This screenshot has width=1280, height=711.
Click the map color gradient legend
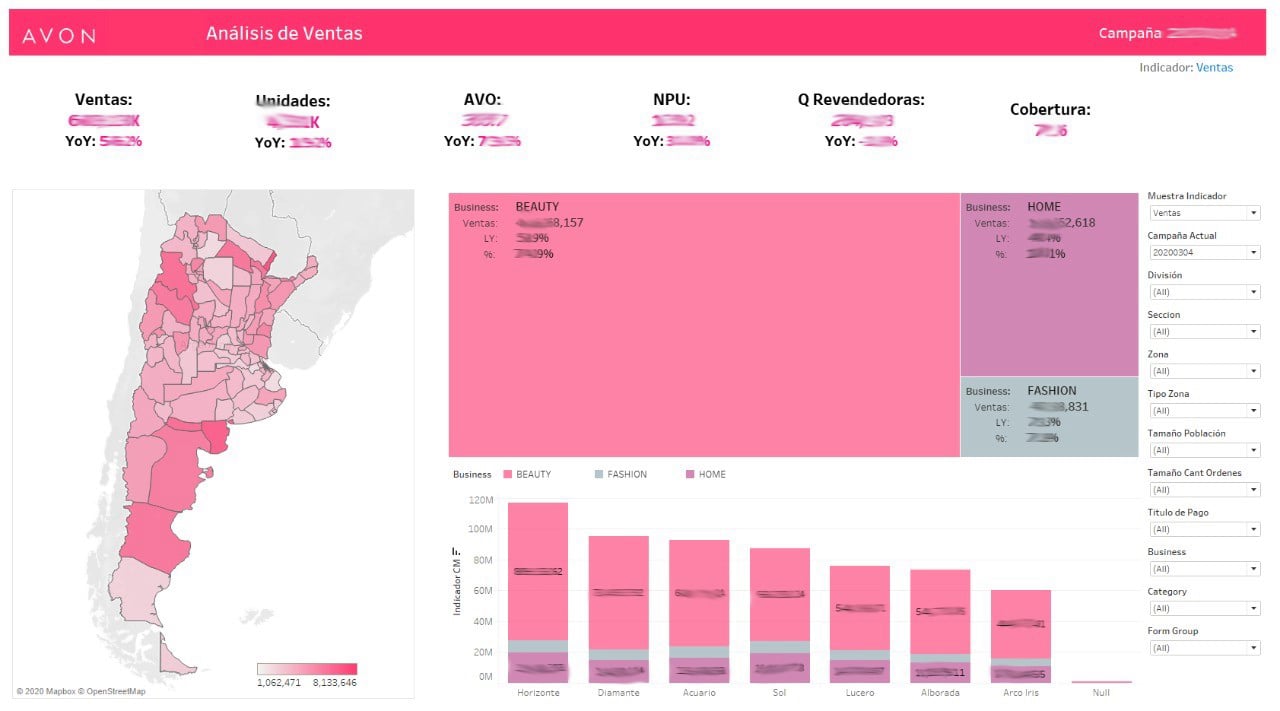pos(307,669)
